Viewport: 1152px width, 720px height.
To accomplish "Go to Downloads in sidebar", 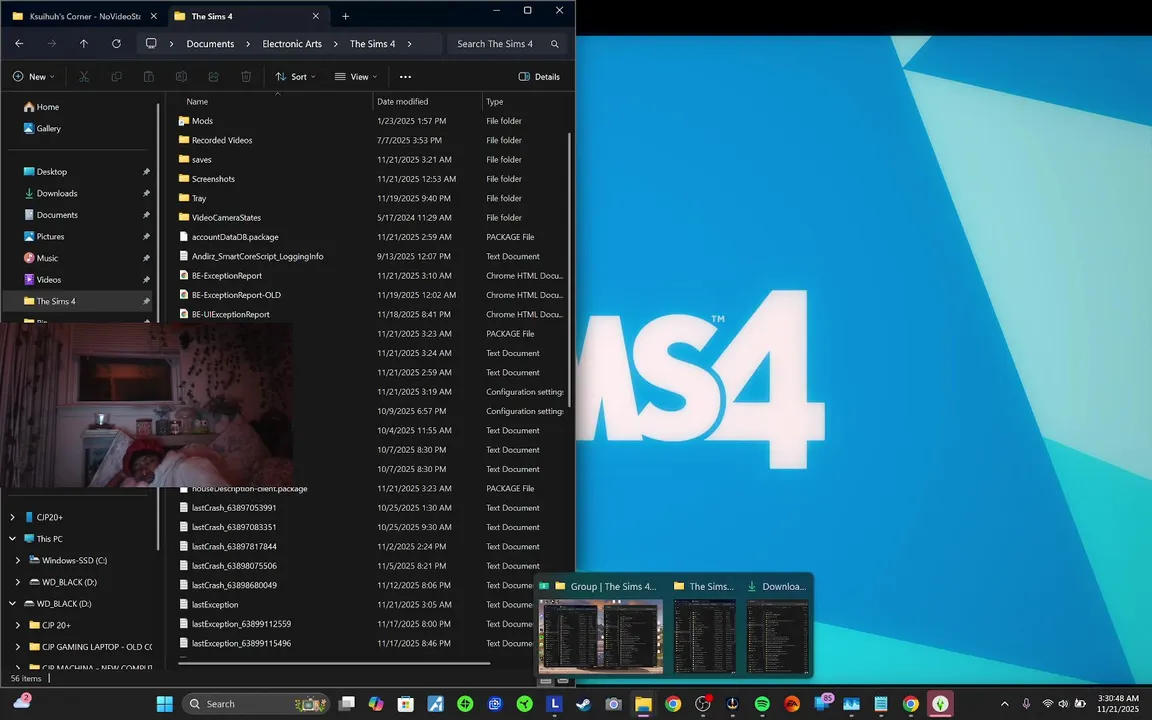I will pos(57,193).
